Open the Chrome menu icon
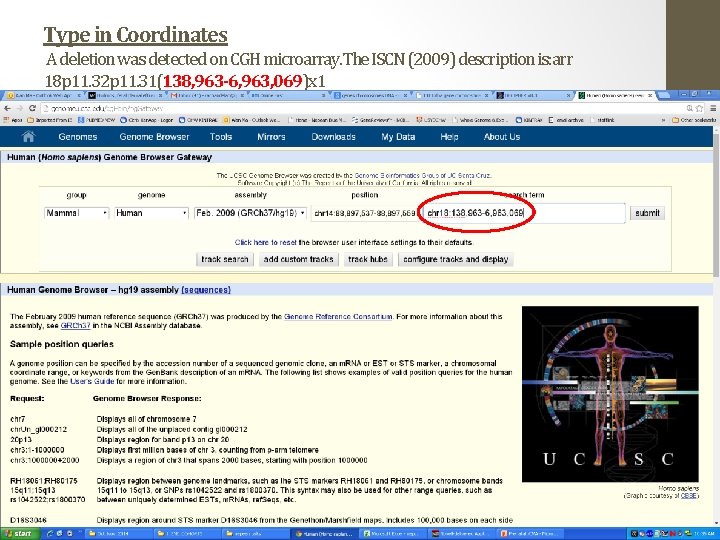720x540 pixels. click(713, 108)
